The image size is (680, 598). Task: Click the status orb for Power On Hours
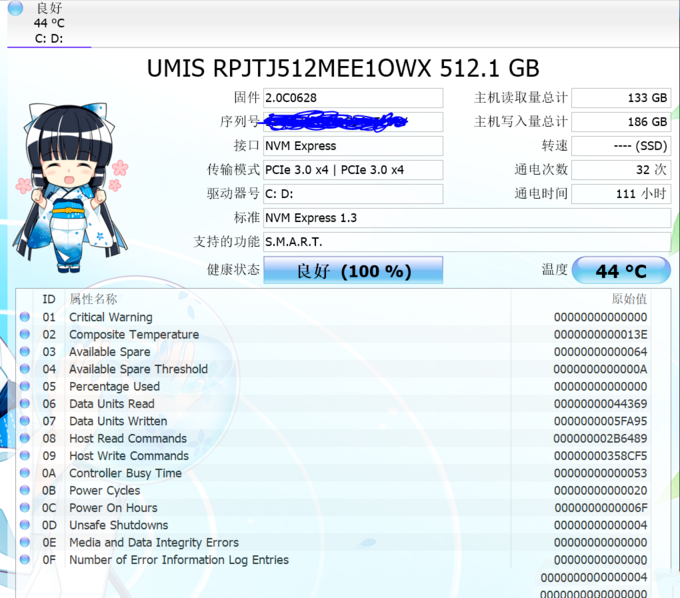(25, 508)
